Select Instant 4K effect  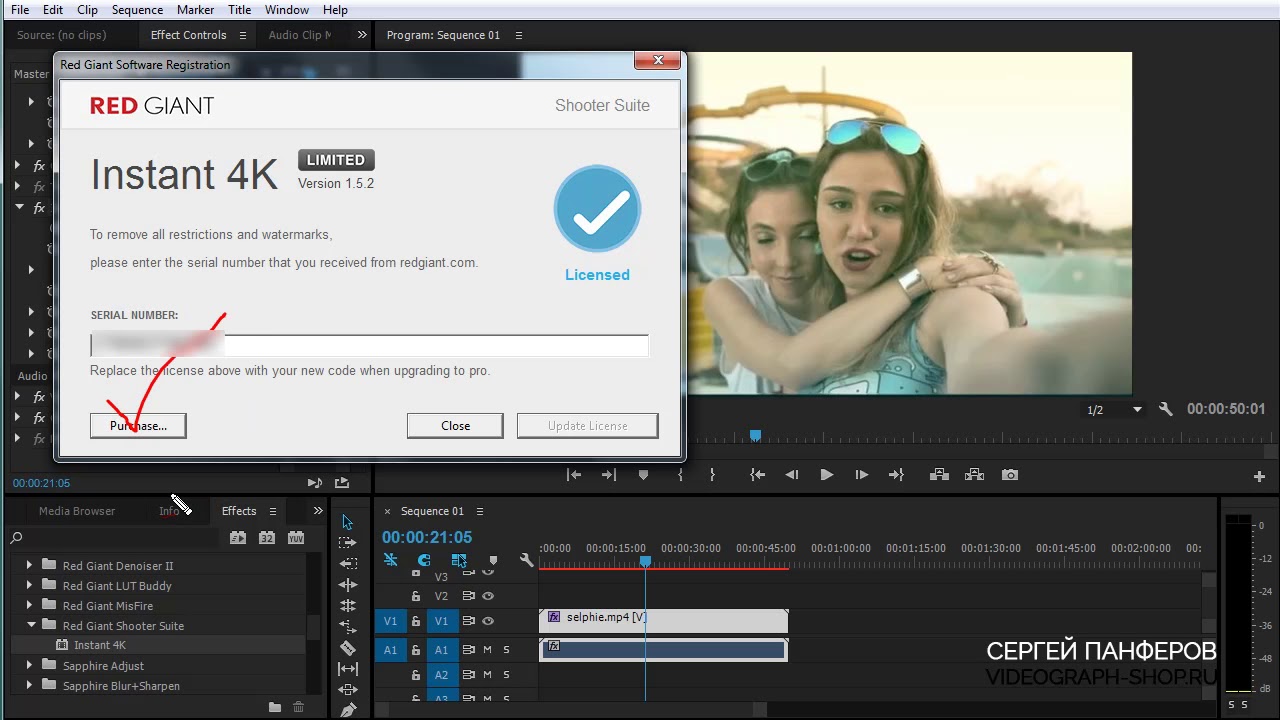(99, 645)
